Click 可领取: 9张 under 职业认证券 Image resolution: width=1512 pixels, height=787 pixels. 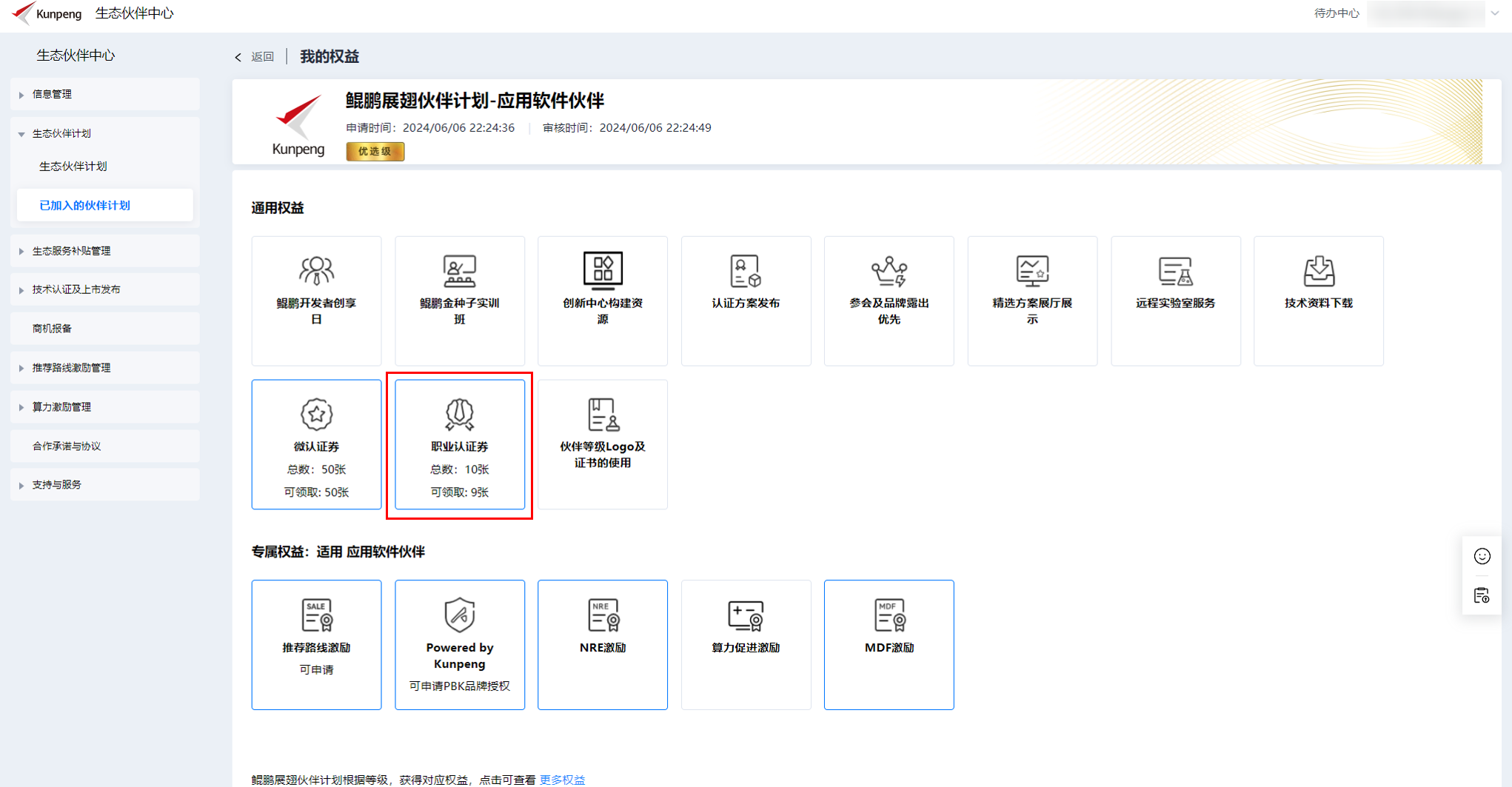459,492
